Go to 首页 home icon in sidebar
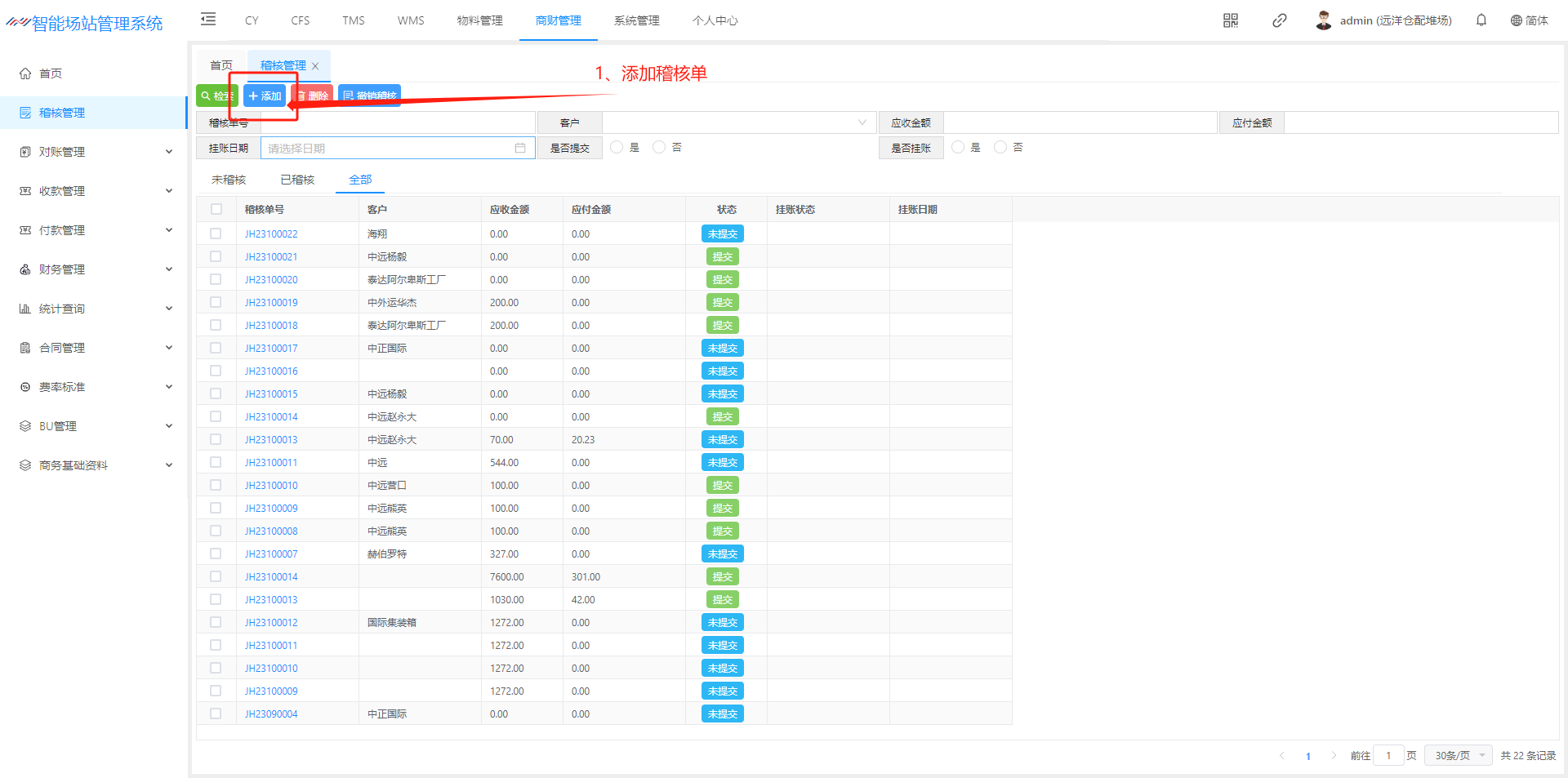Viewport: 1568px width, 778px height. click(26, 73)
